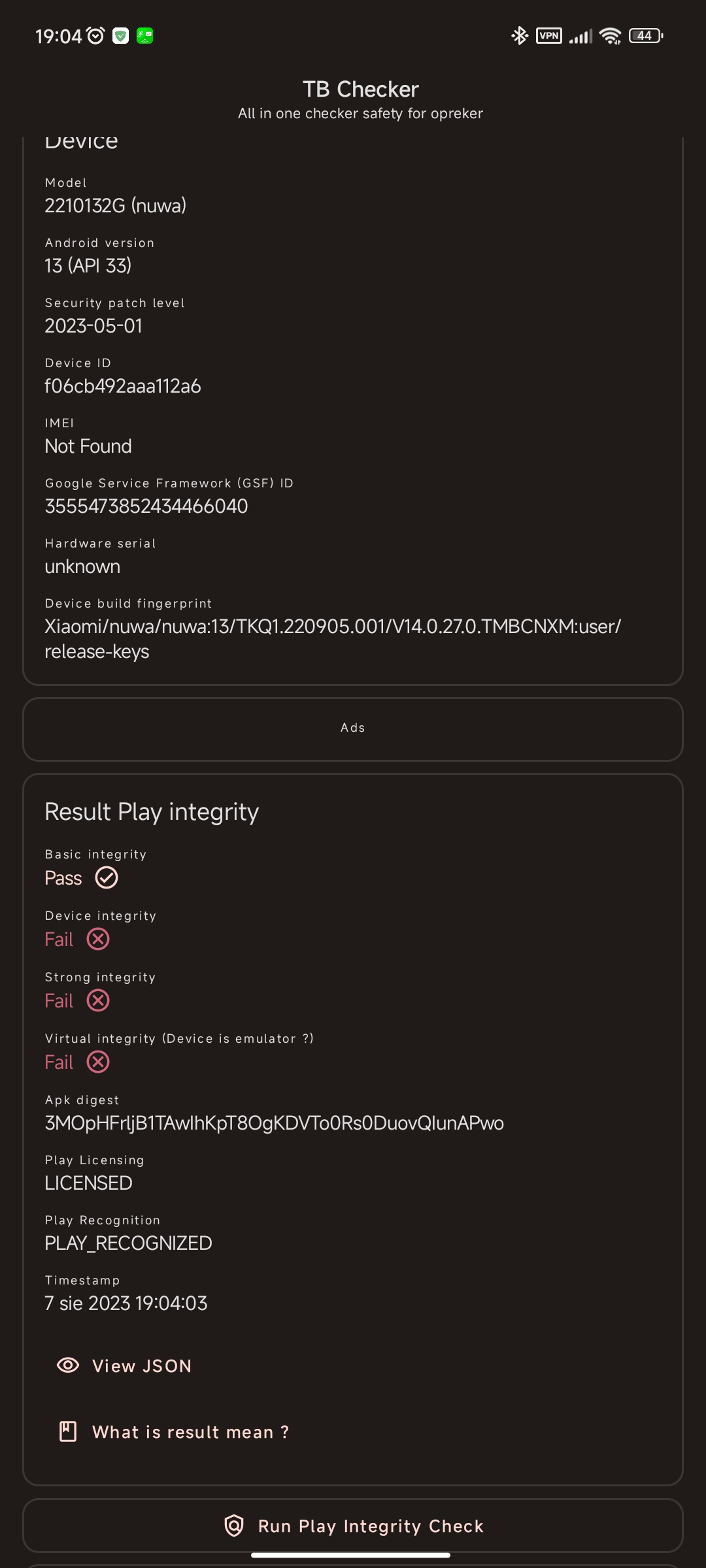Tap the VPN indicator in status bar
Image resolution: width=706 pixels, height=1568 pixels.
coord(549,35)
